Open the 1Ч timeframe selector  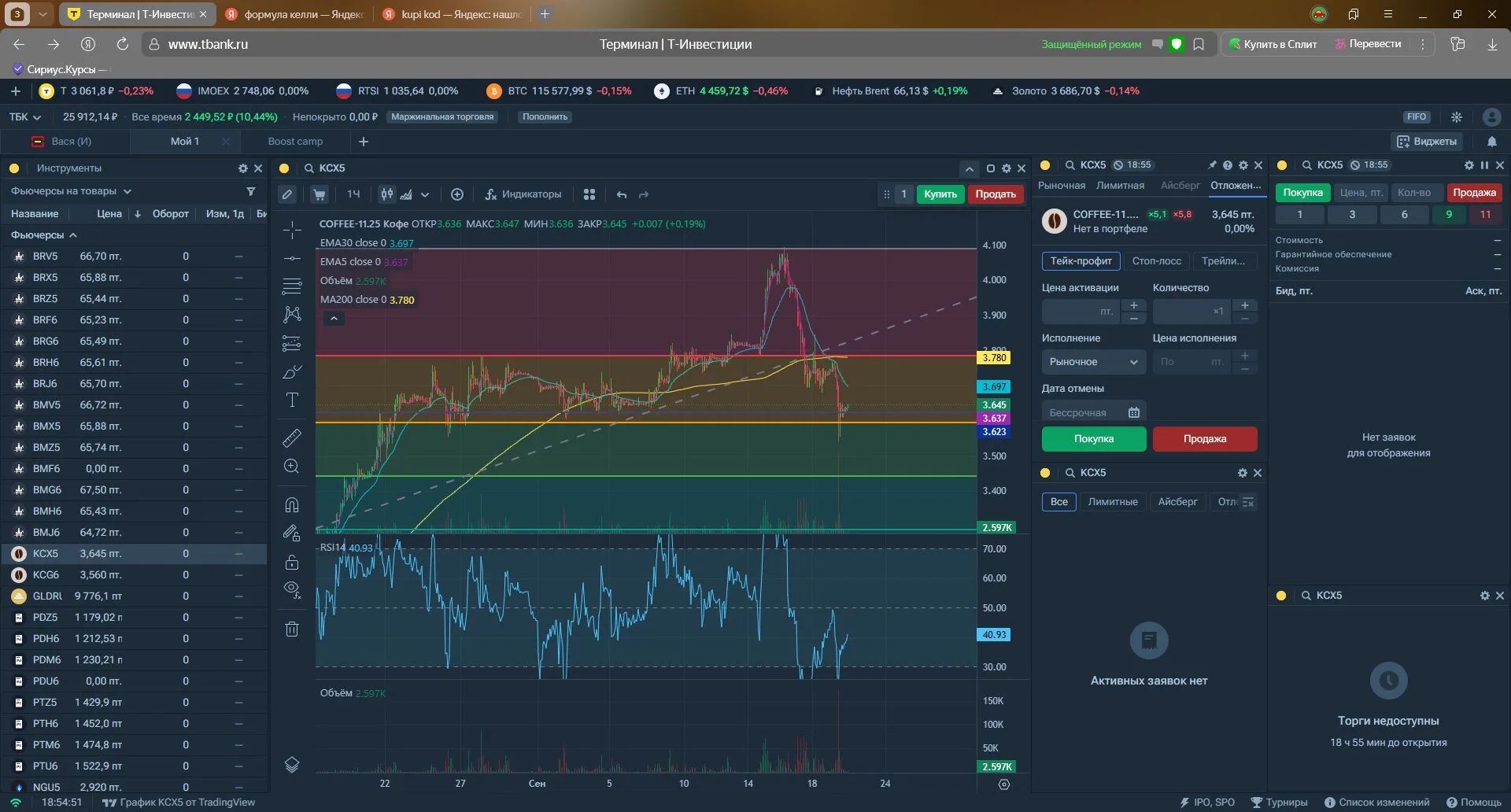(353, 194)
